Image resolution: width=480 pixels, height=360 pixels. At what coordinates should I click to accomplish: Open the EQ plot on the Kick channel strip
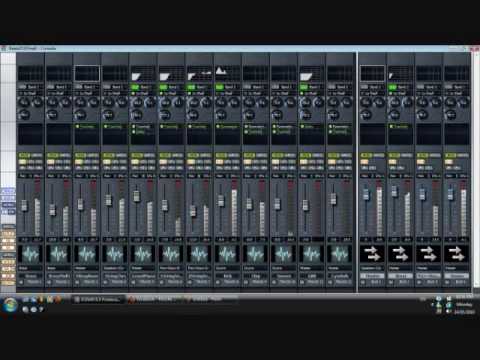(x=227, y=73)
